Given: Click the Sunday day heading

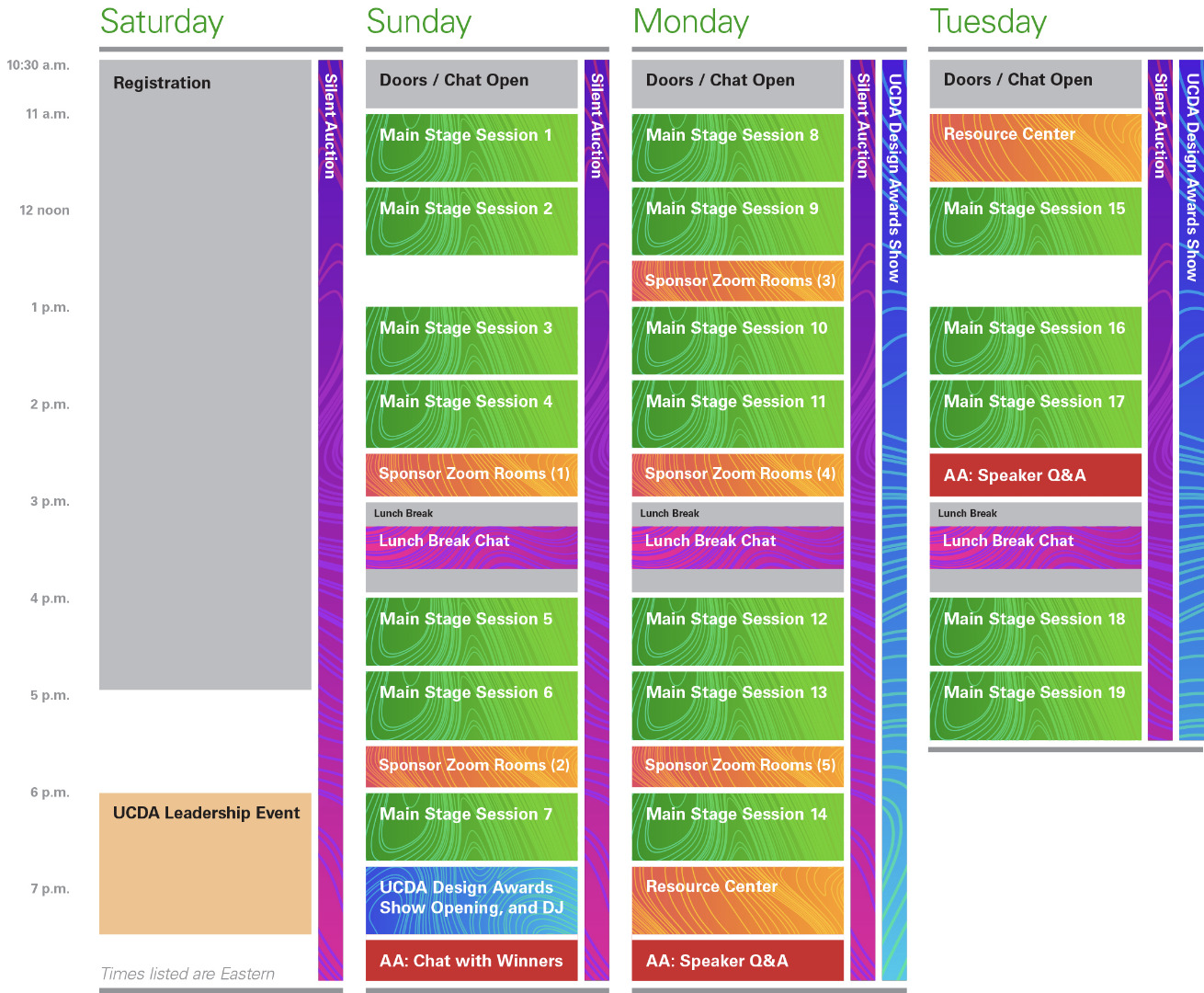Looking at the screenshot, I should pyautogui.click(x=419, y=22).
